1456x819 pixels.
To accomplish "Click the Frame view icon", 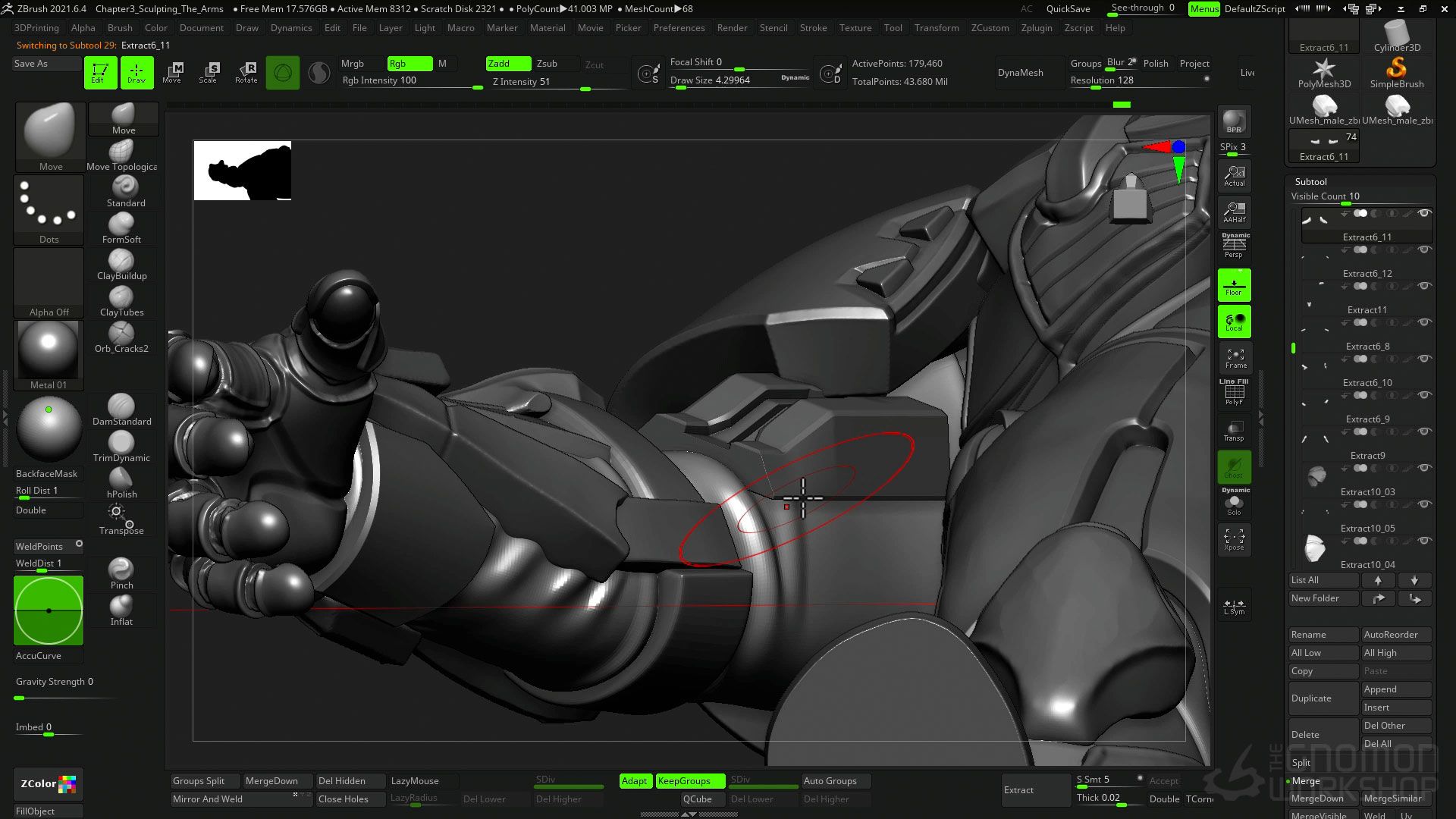I will pyautogui.click(x=1235, y=358).
